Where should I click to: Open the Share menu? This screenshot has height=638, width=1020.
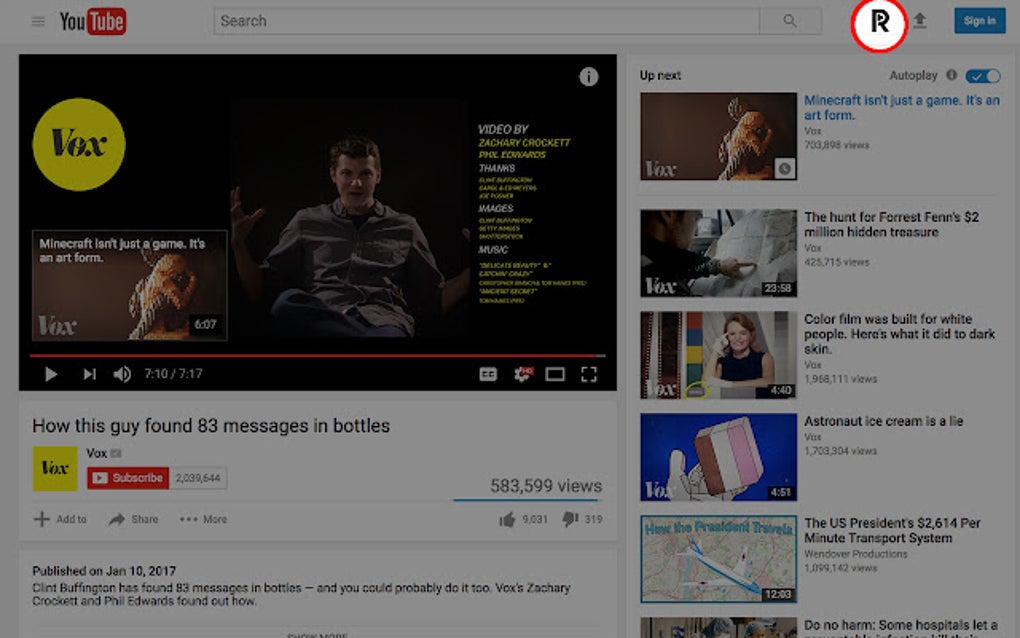(133, 519)
